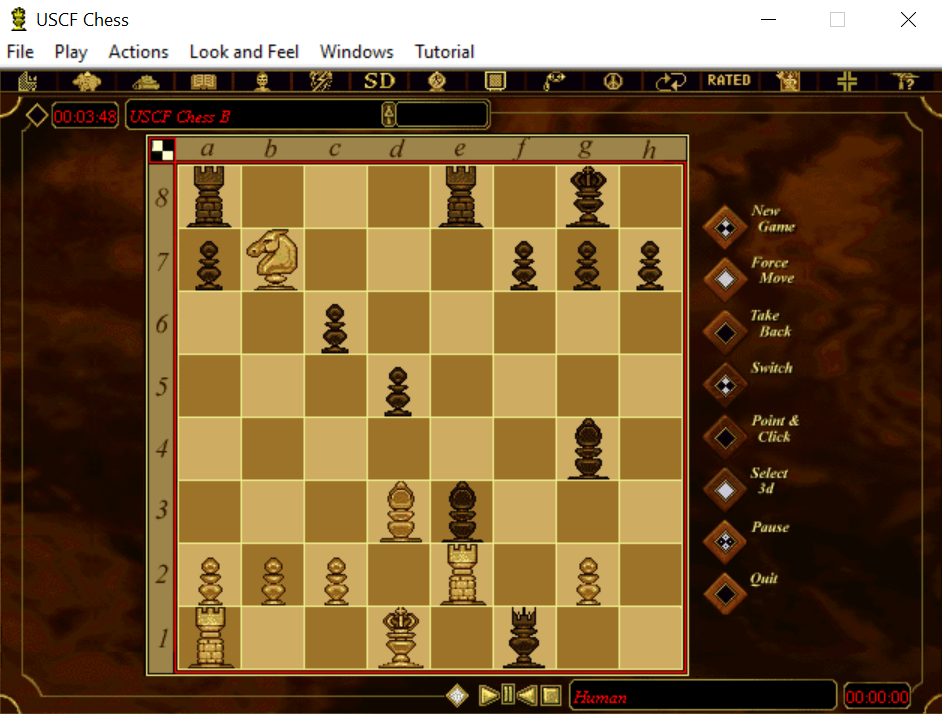Screen dimensions: 942x714
Task: Click the spade-shaped toolbar icon
Action: [x=87, y=81]
